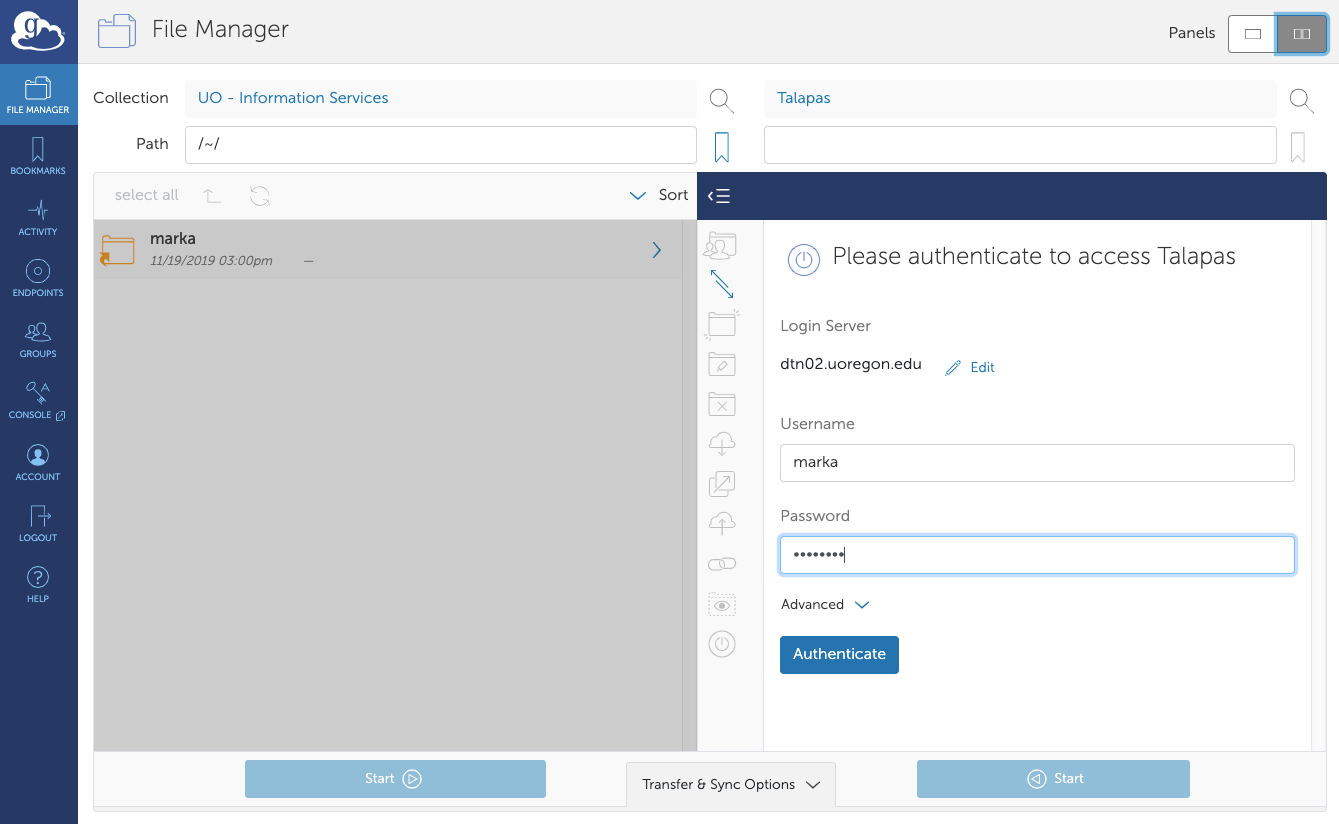This screenshot has height=824, width=1339.
Task: Click the Username field containing marka
Action: [1037, 463]
